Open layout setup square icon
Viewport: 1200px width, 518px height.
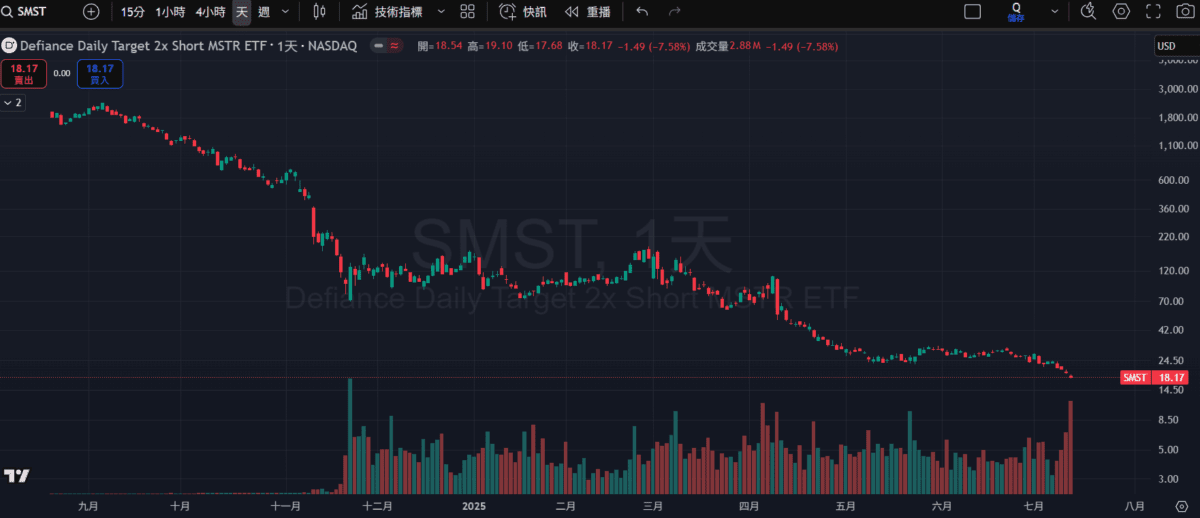pos(972,12)
